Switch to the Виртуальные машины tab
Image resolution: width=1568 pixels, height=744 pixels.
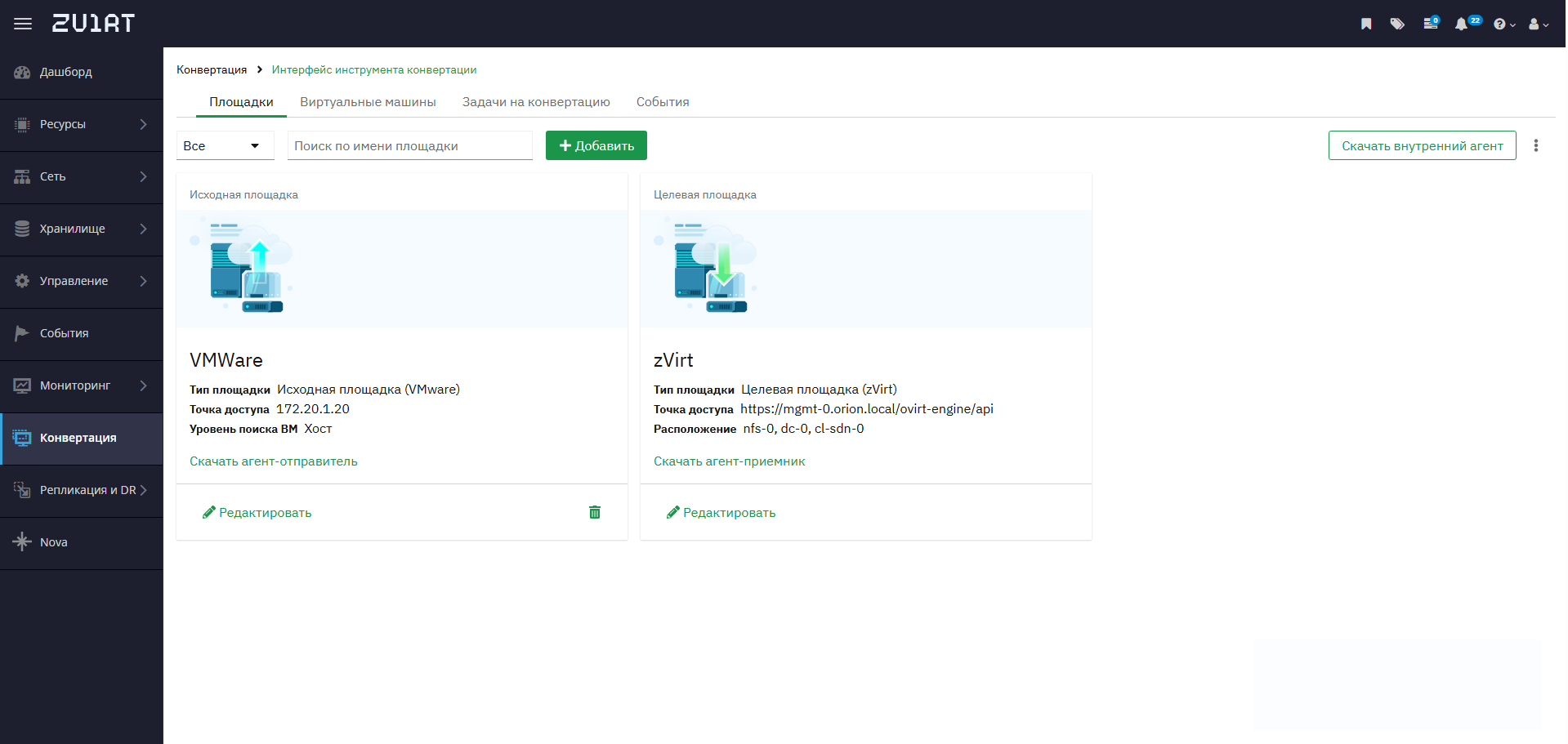coord(368,102)
